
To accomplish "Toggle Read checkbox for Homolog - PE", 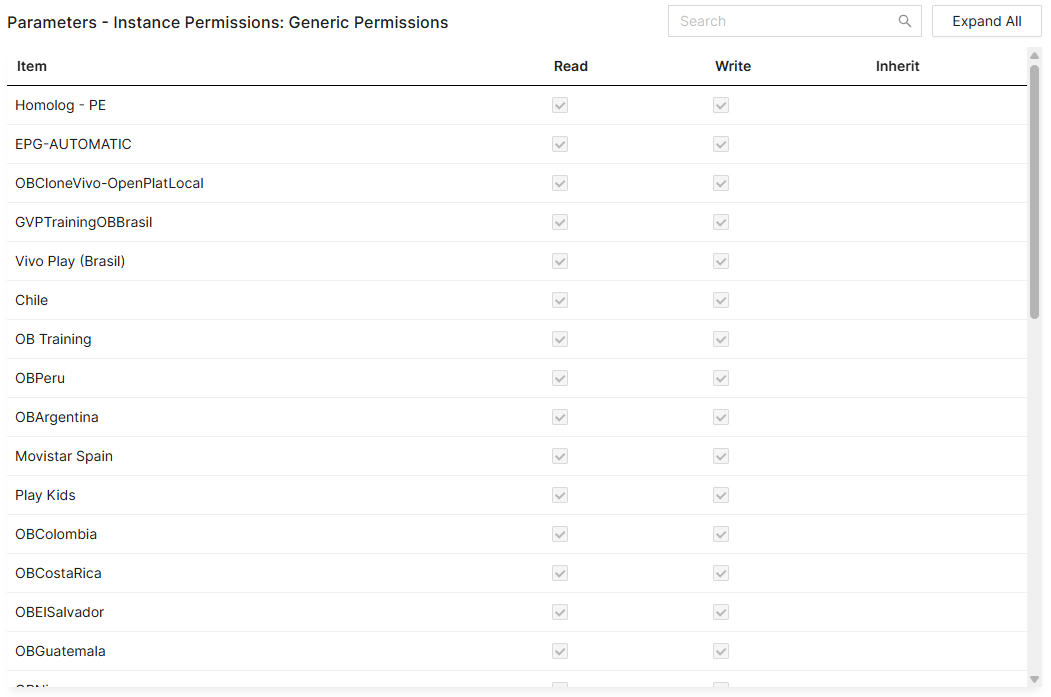I will point(560,105).
